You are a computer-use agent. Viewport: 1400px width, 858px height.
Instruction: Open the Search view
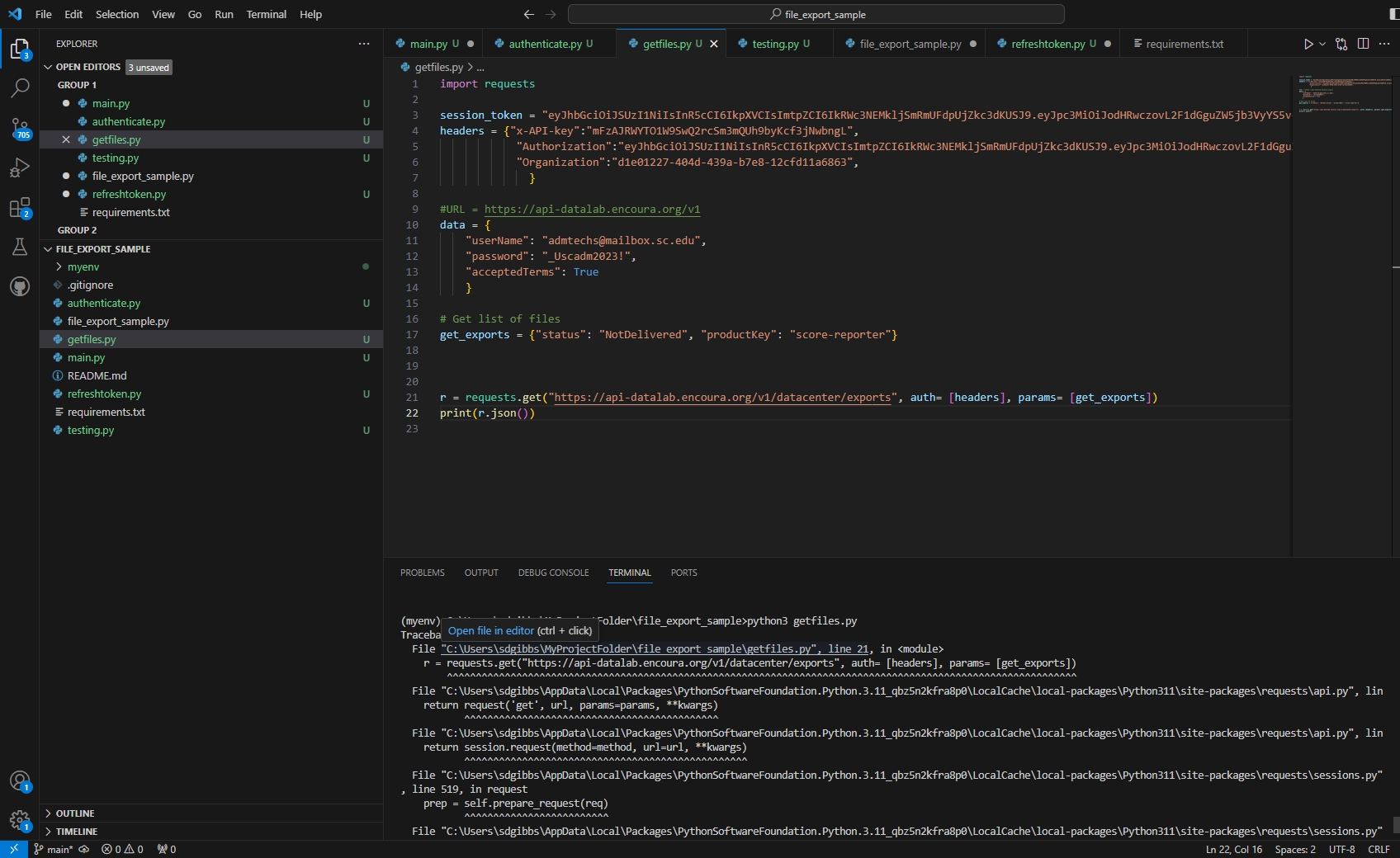pos(20,87)
